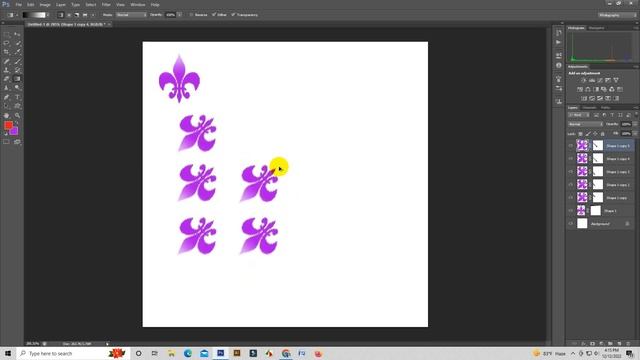
Task: Switch to the Navigator tab
Action: tap(596, 28)
